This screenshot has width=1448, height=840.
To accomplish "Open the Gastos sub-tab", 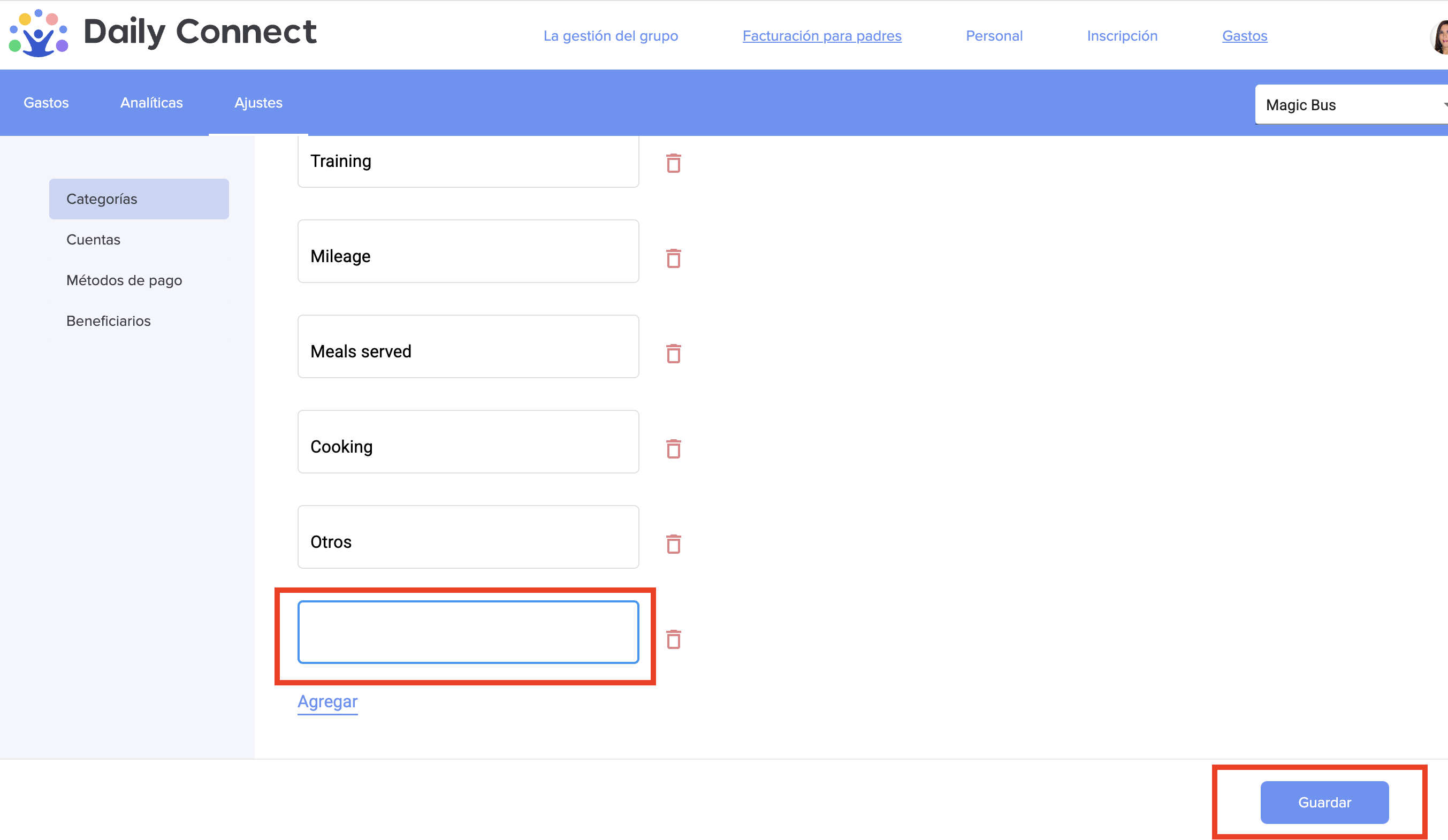I will tap(46, 103).
